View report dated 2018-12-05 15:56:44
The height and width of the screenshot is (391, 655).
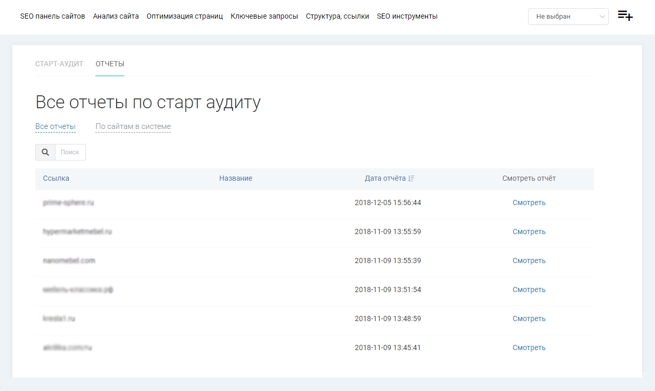tap(529, 203)
